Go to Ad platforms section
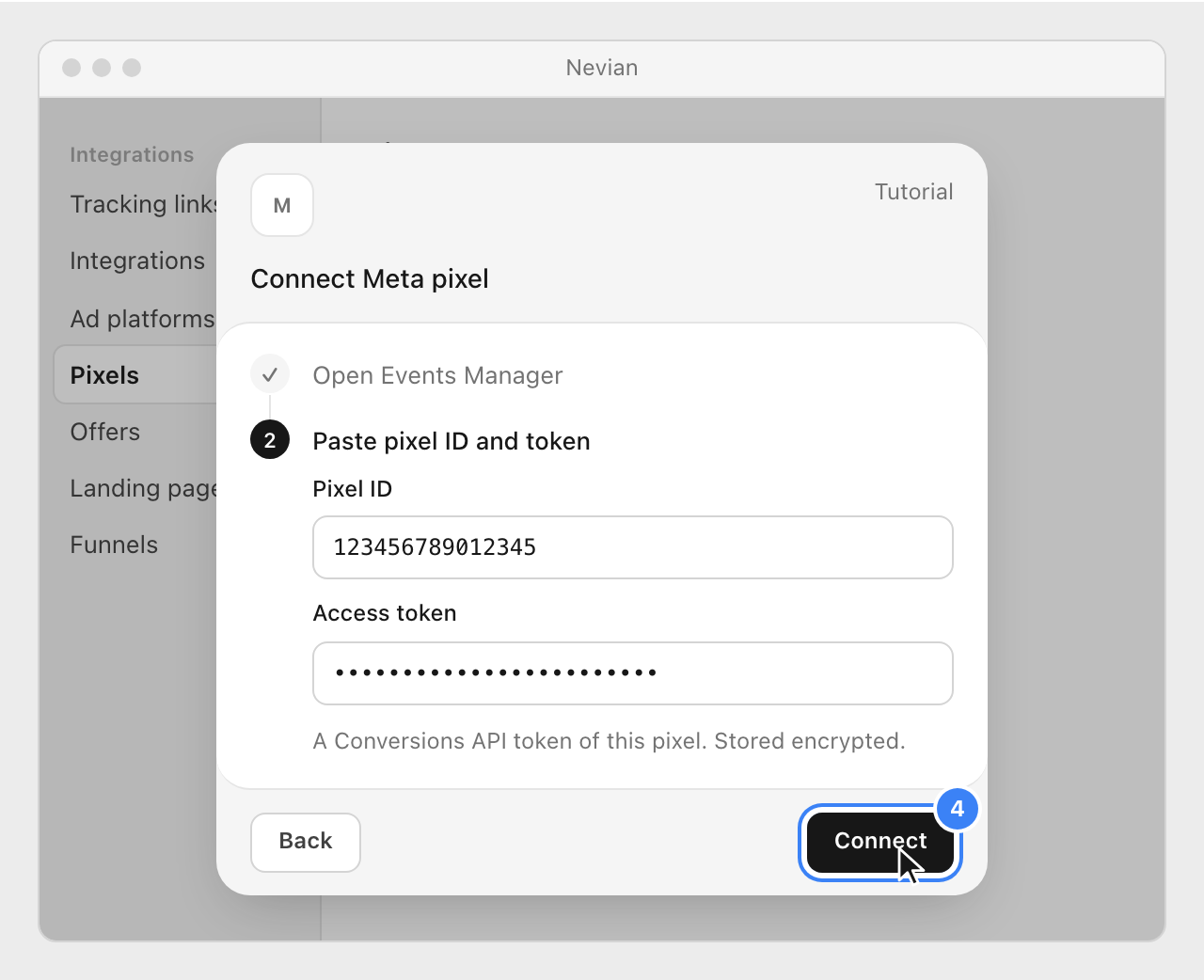 coord(142,319)
